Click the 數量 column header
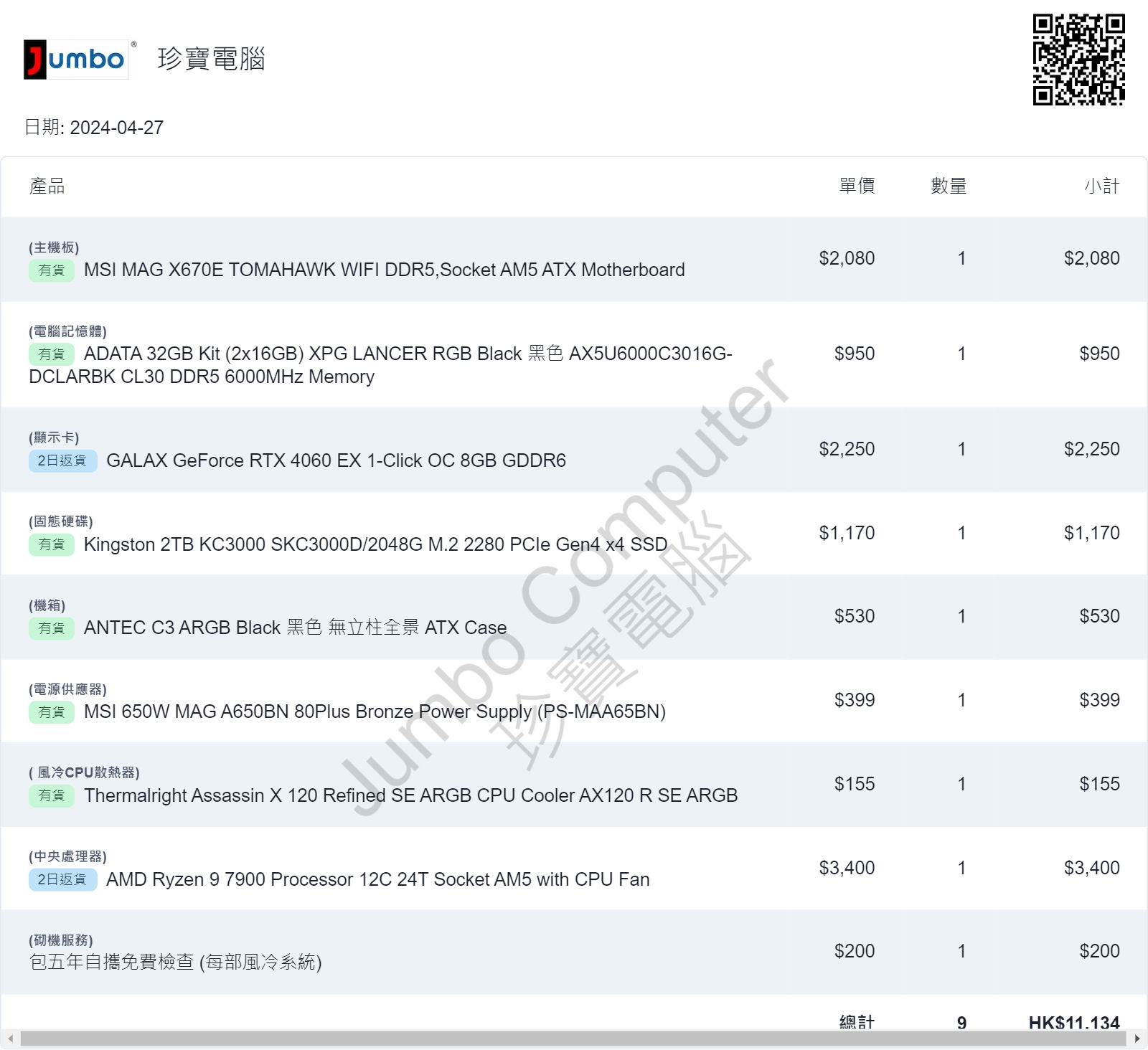 click(x=949, y=186)
